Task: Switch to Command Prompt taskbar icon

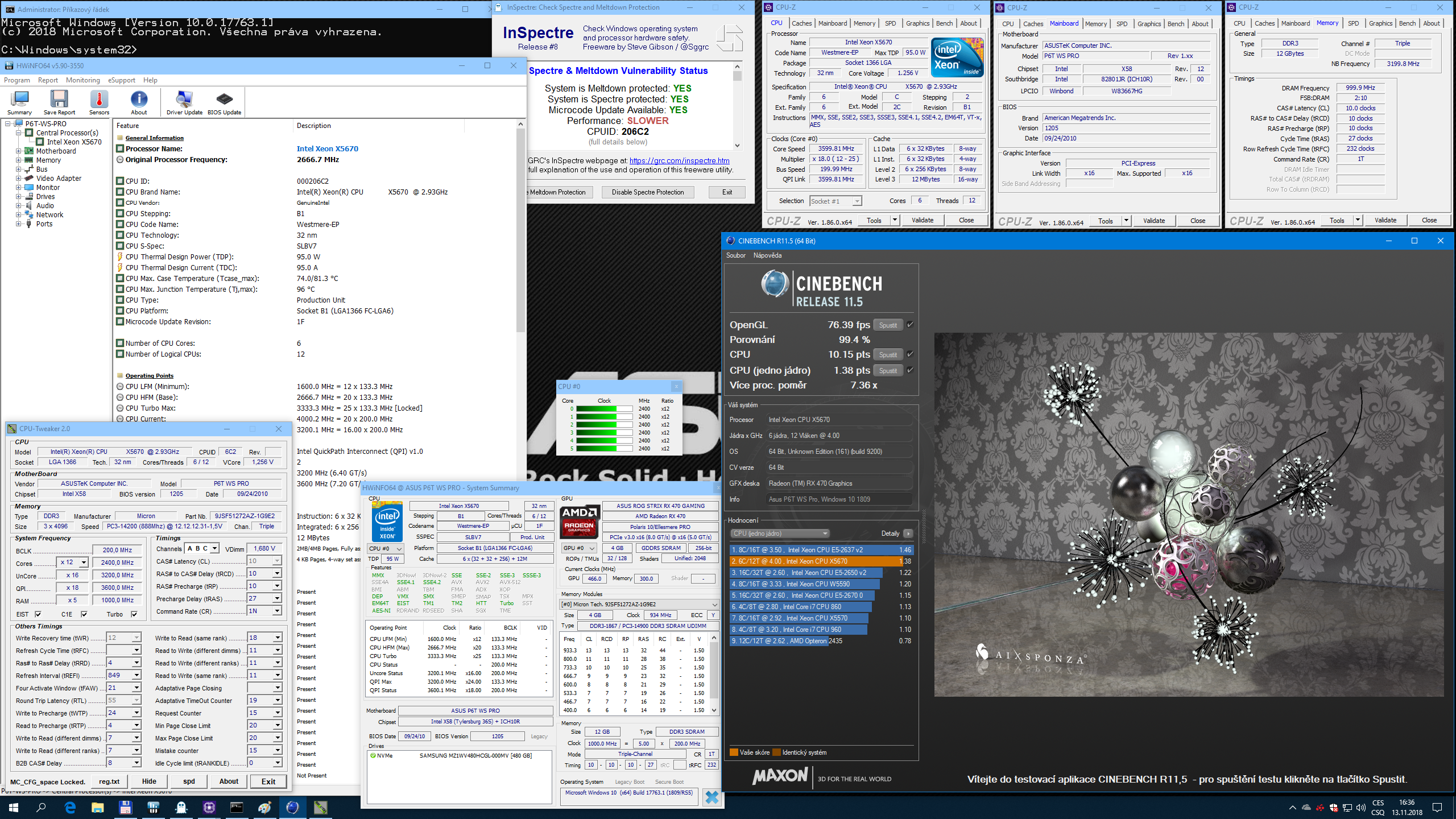Action: click(x=237, y=808)
